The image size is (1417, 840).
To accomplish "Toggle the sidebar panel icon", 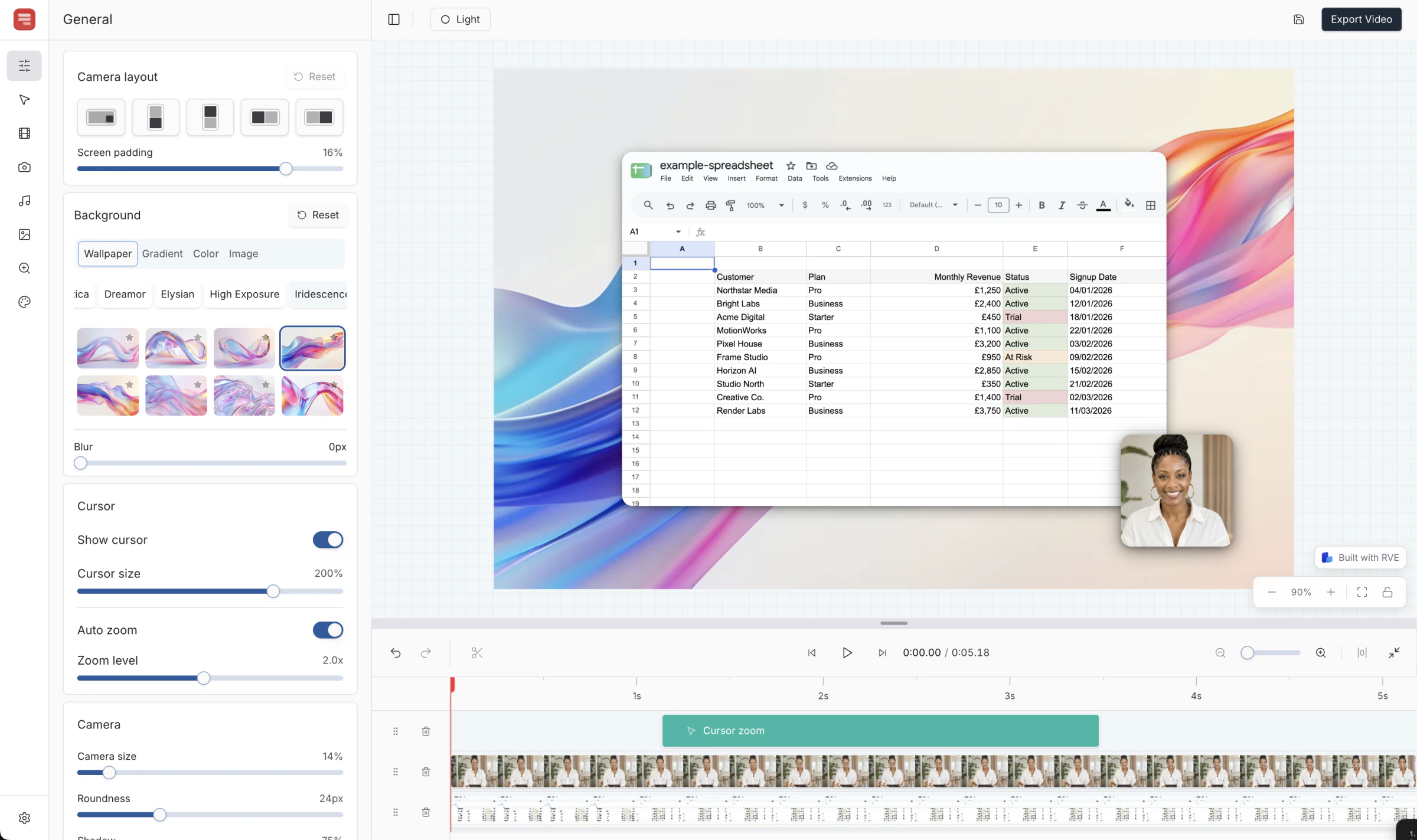I will (x=394, y=19).
